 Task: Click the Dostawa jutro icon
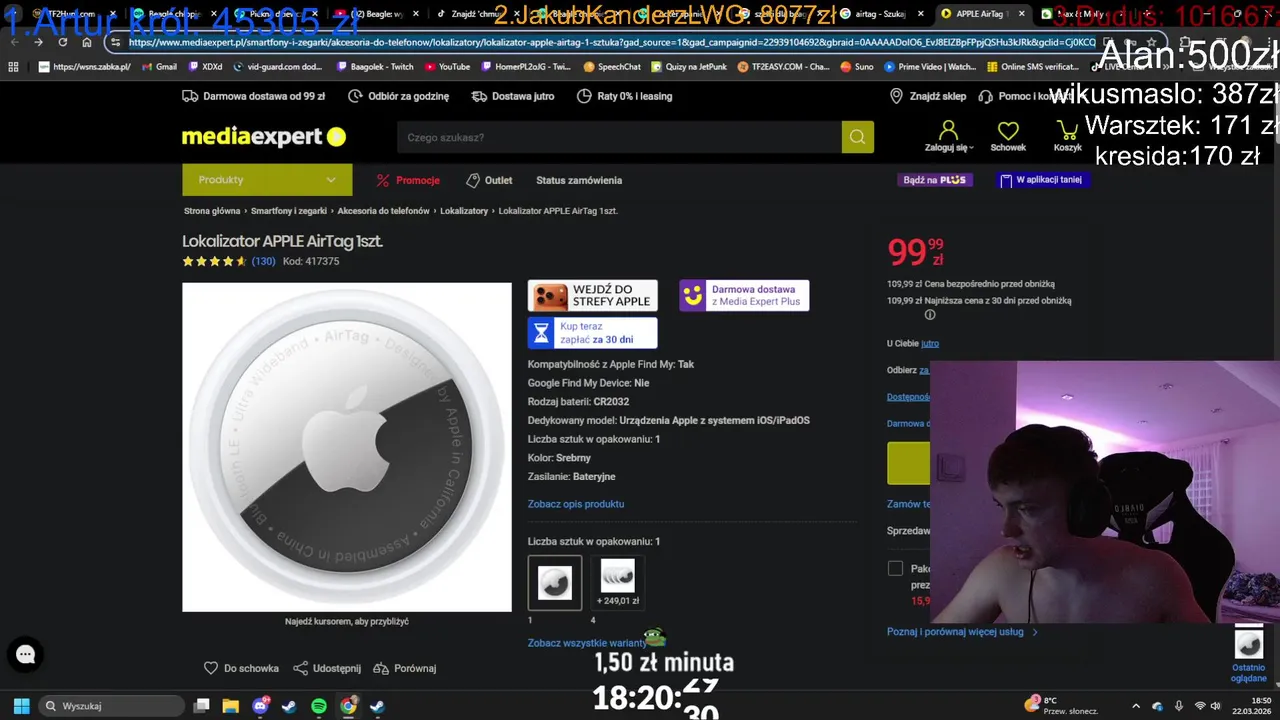479,96
